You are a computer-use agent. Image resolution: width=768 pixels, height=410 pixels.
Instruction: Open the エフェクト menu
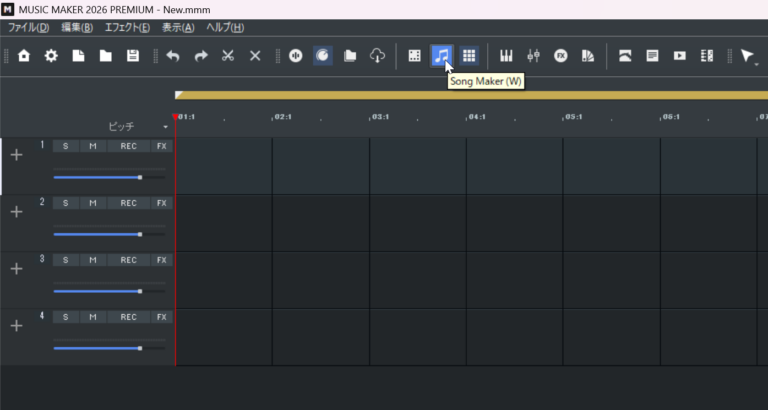tap(127, 27)
